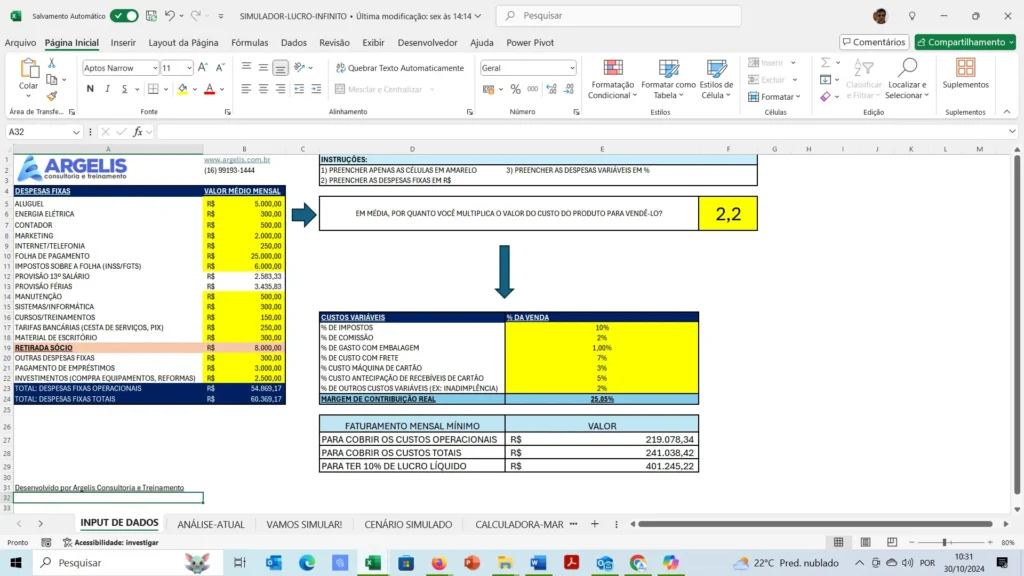Decrease font size with the smaller A icon
The height and width of the screenshot is (576, 1024).
220,67
